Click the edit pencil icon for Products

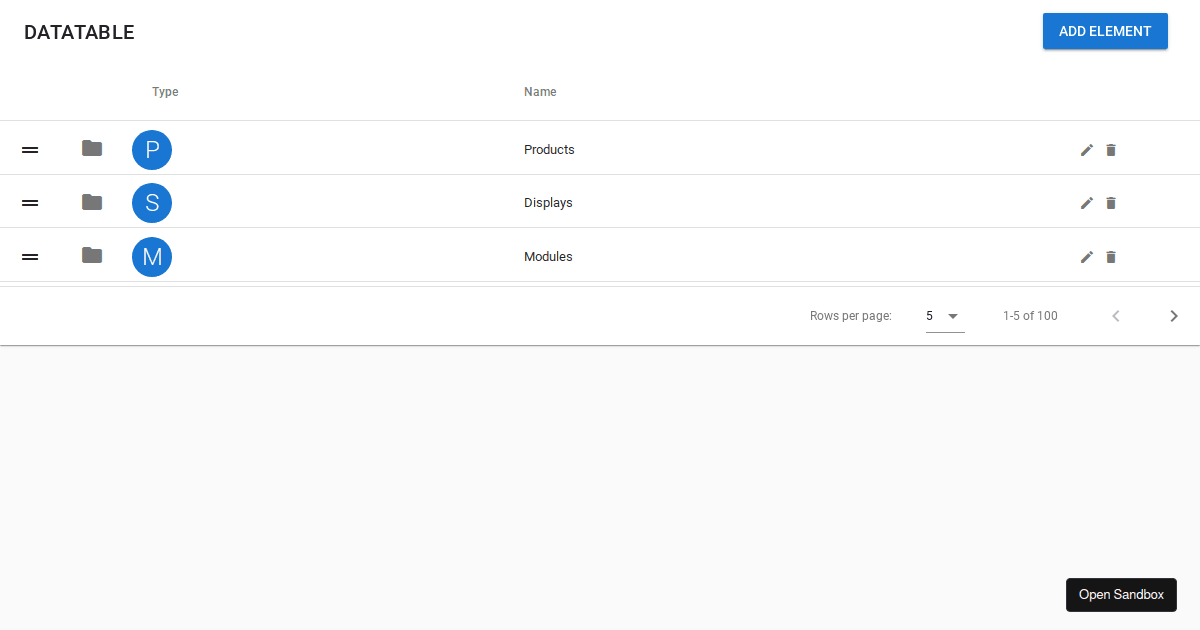[1086, 149]
